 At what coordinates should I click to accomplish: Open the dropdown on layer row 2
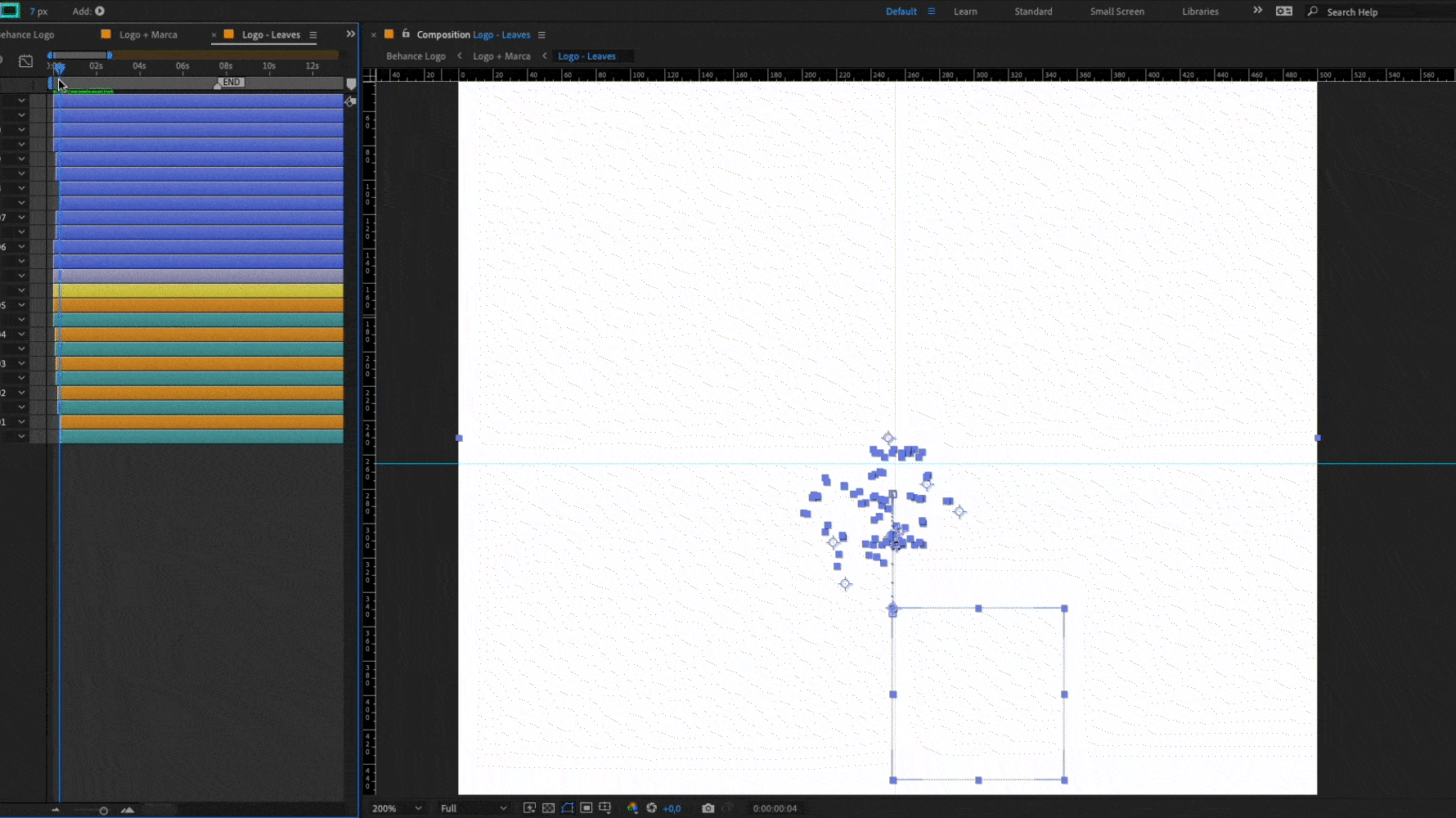pyautogui.click(x=21, y=393)
